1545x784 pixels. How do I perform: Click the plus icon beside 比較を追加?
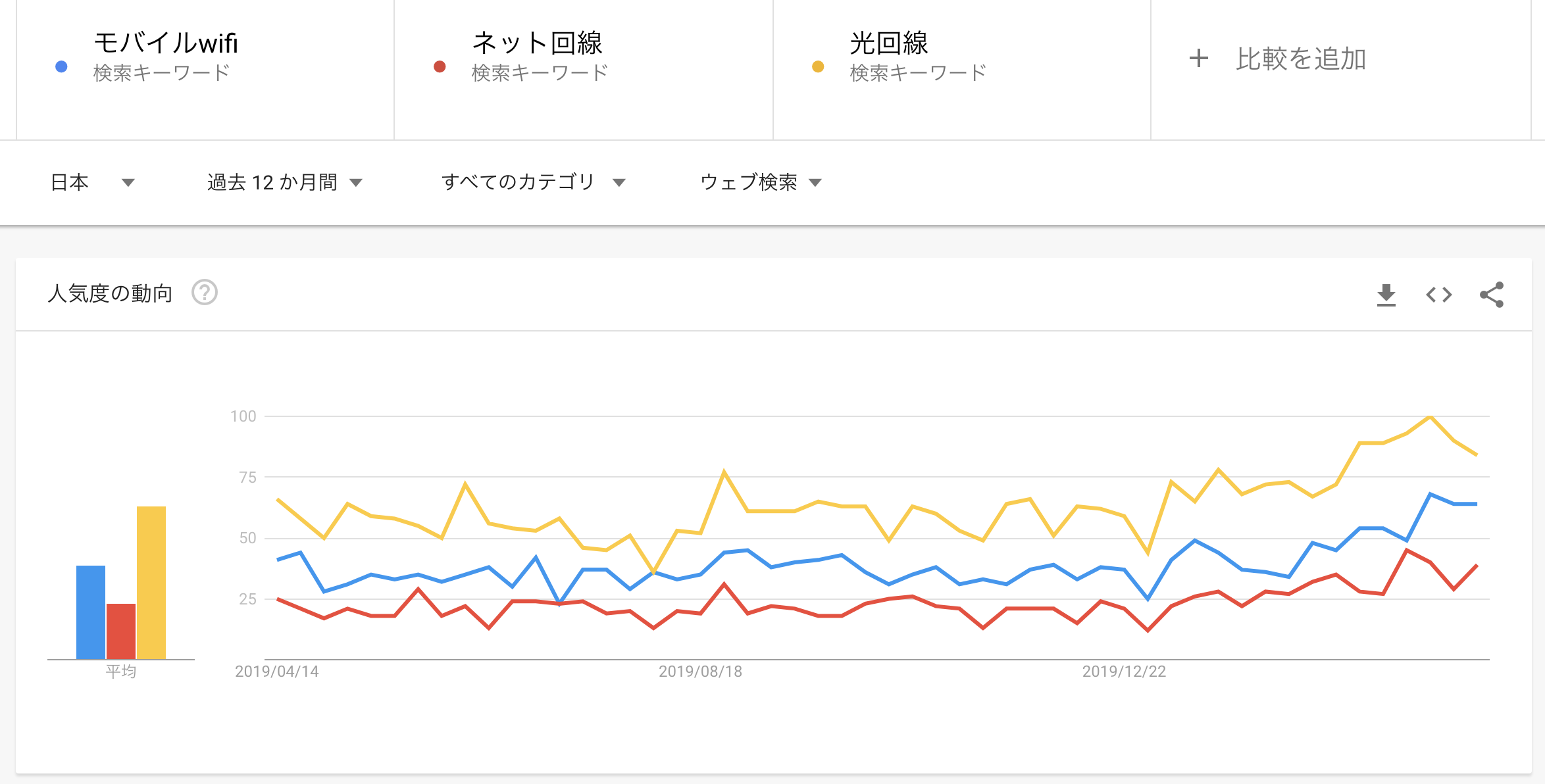1199,59
